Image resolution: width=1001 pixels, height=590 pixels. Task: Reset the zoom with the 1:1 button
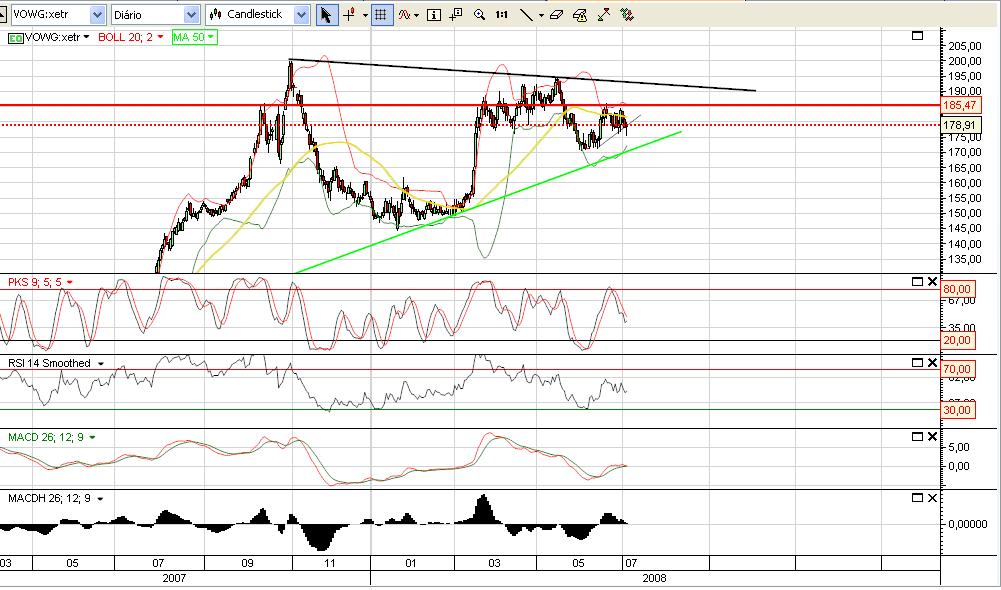[502, 14]
